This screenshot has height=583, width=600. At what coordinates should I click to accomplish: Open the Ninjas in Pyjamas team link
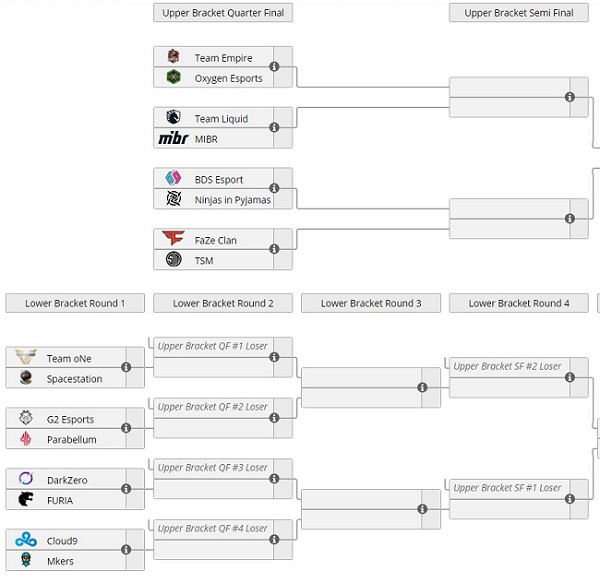(233, 200)
